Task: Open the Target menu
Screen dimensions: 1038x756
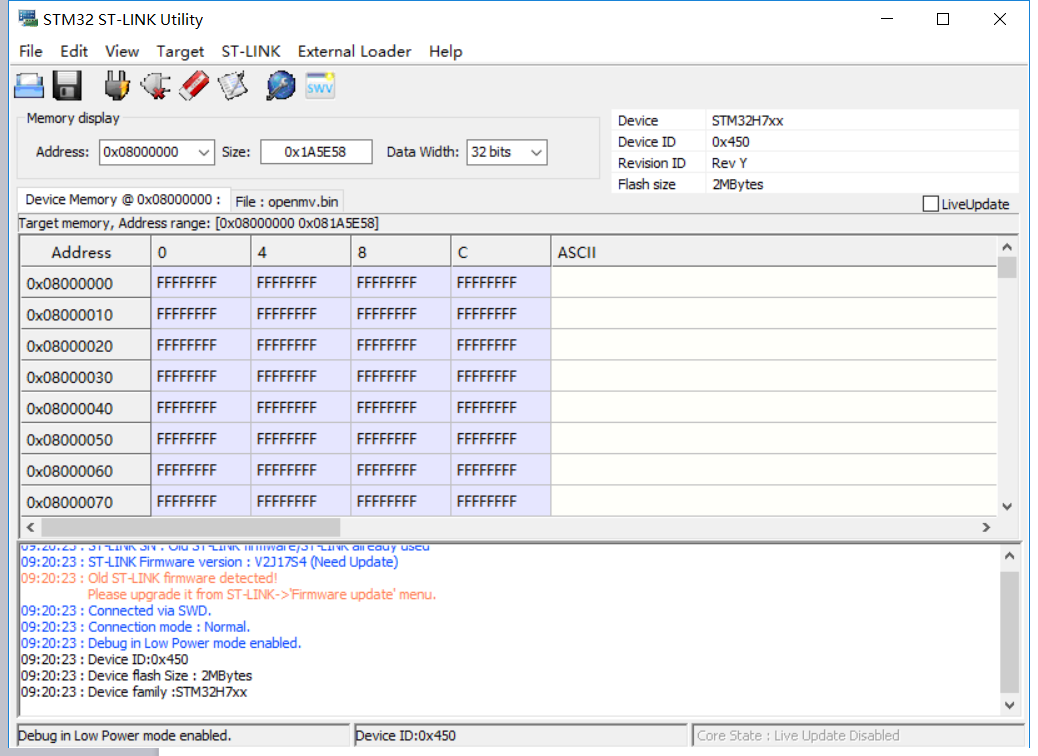Action: point(180,52)
